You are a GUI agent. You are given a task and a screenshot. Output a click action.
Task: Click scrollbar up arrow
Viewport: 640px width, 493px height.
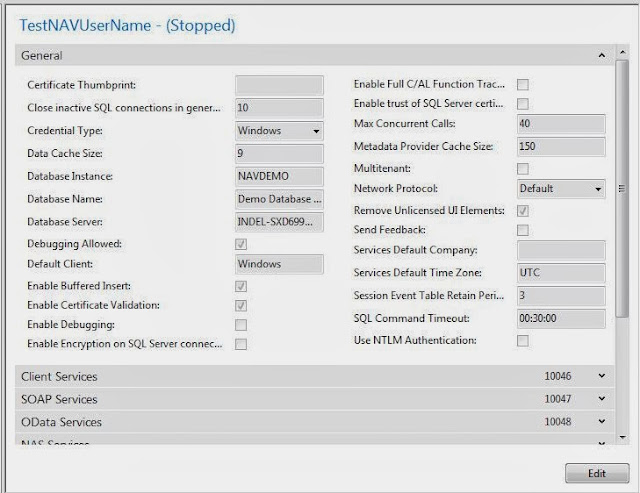point(622,52)
